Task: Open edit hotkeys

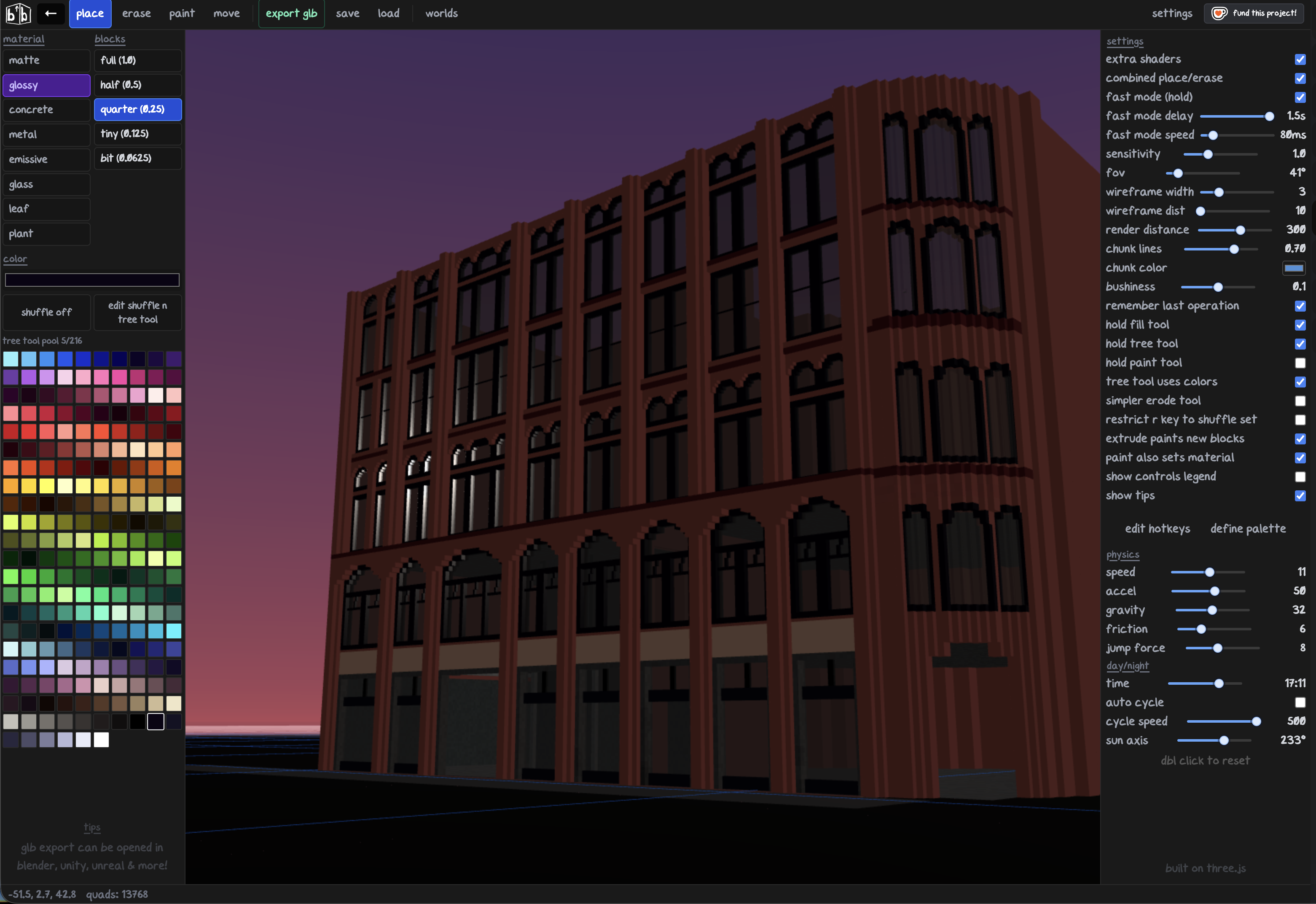Action: [x=1157, y=528]
